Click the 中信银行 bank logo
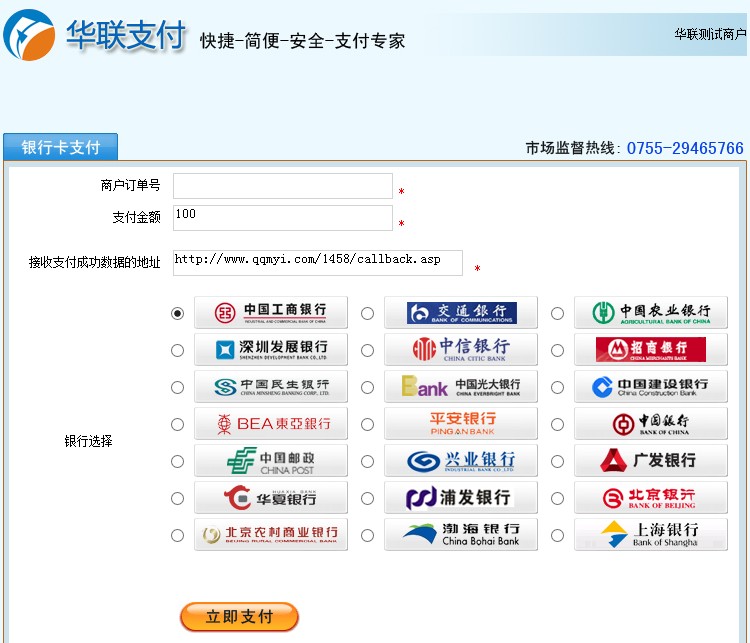The width and height of the screenshot is (750, 643). click(461, 350)
